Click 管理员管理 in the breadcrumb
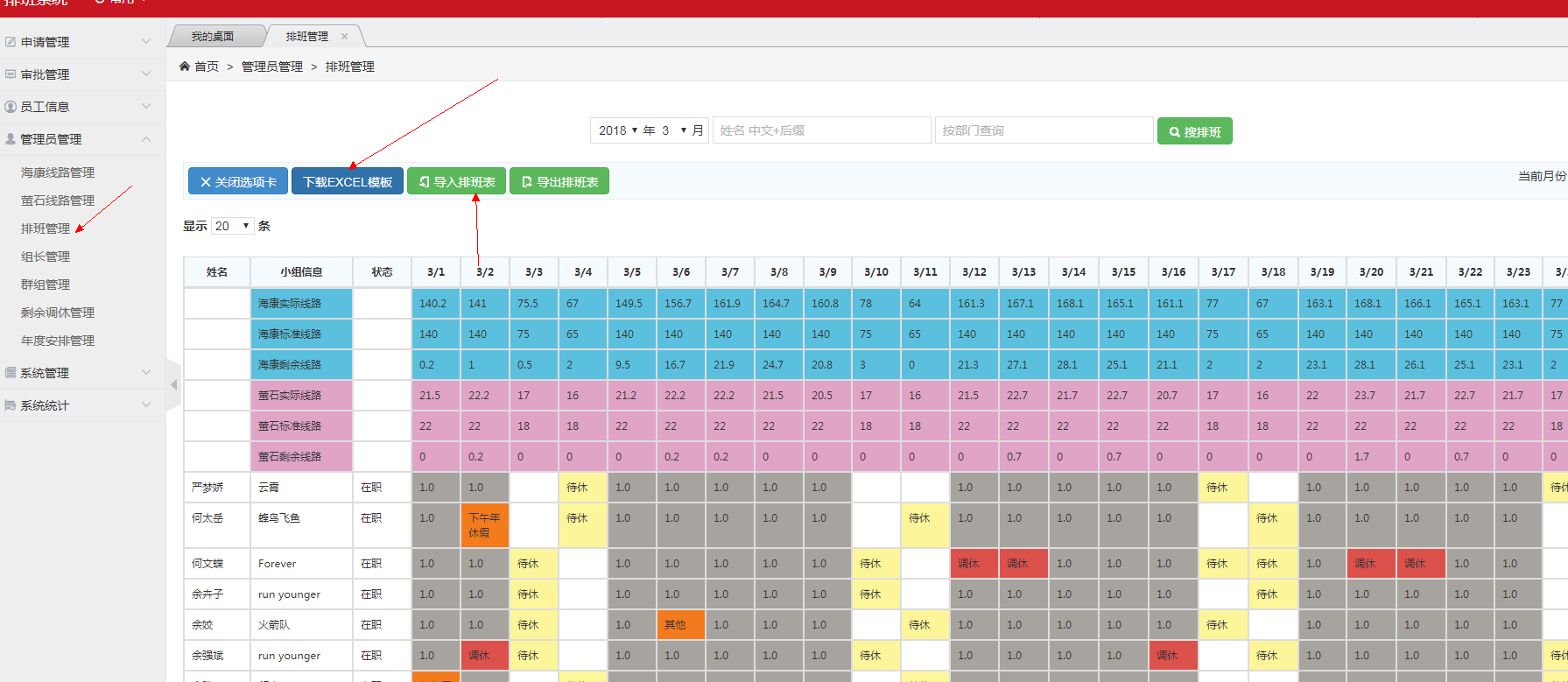 (272, 67)
